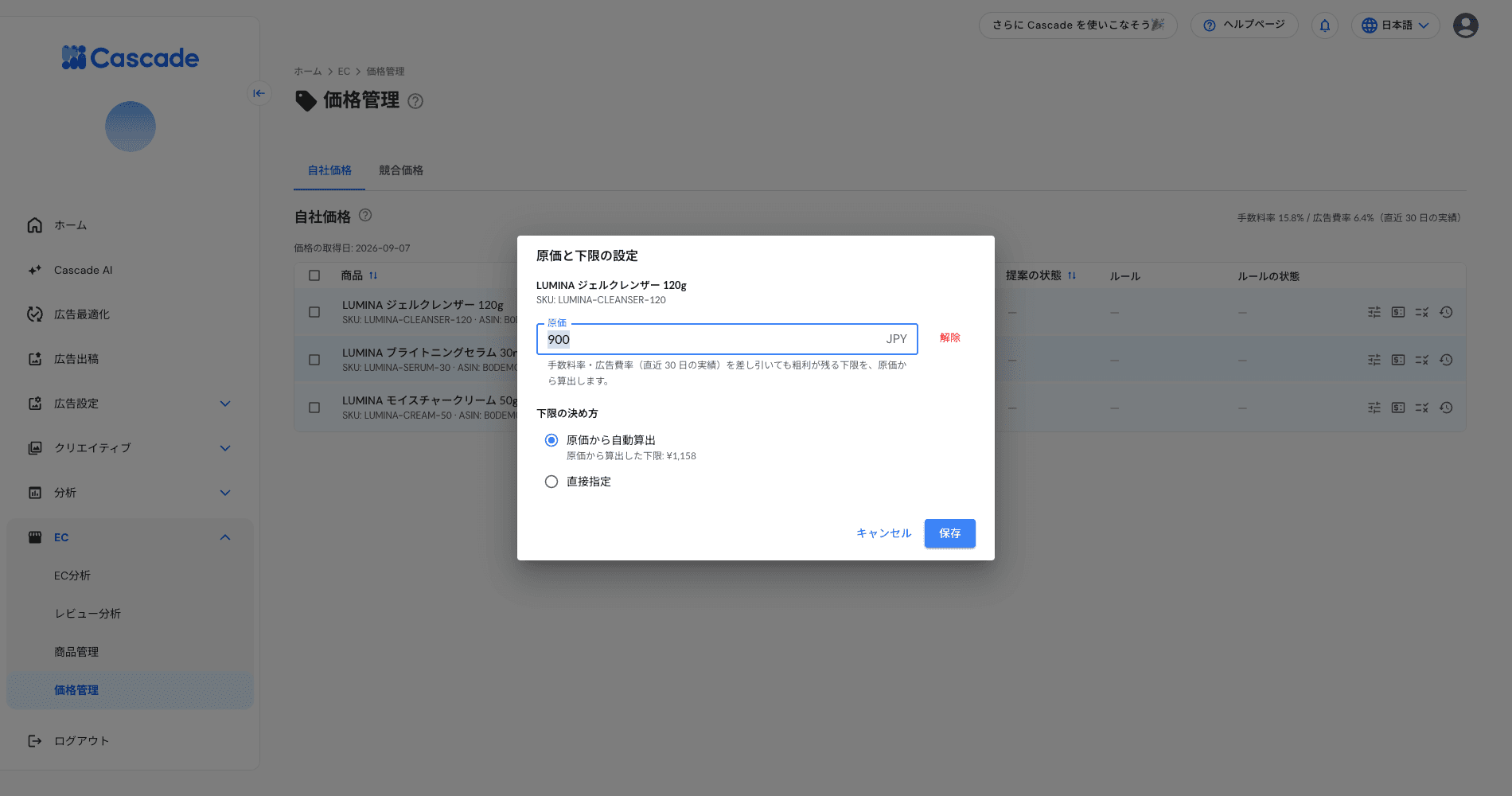Open the account avatar menu
The height and width of the screenshot is (796, 1512).
pyautogui.click(x=1466, y=25)
